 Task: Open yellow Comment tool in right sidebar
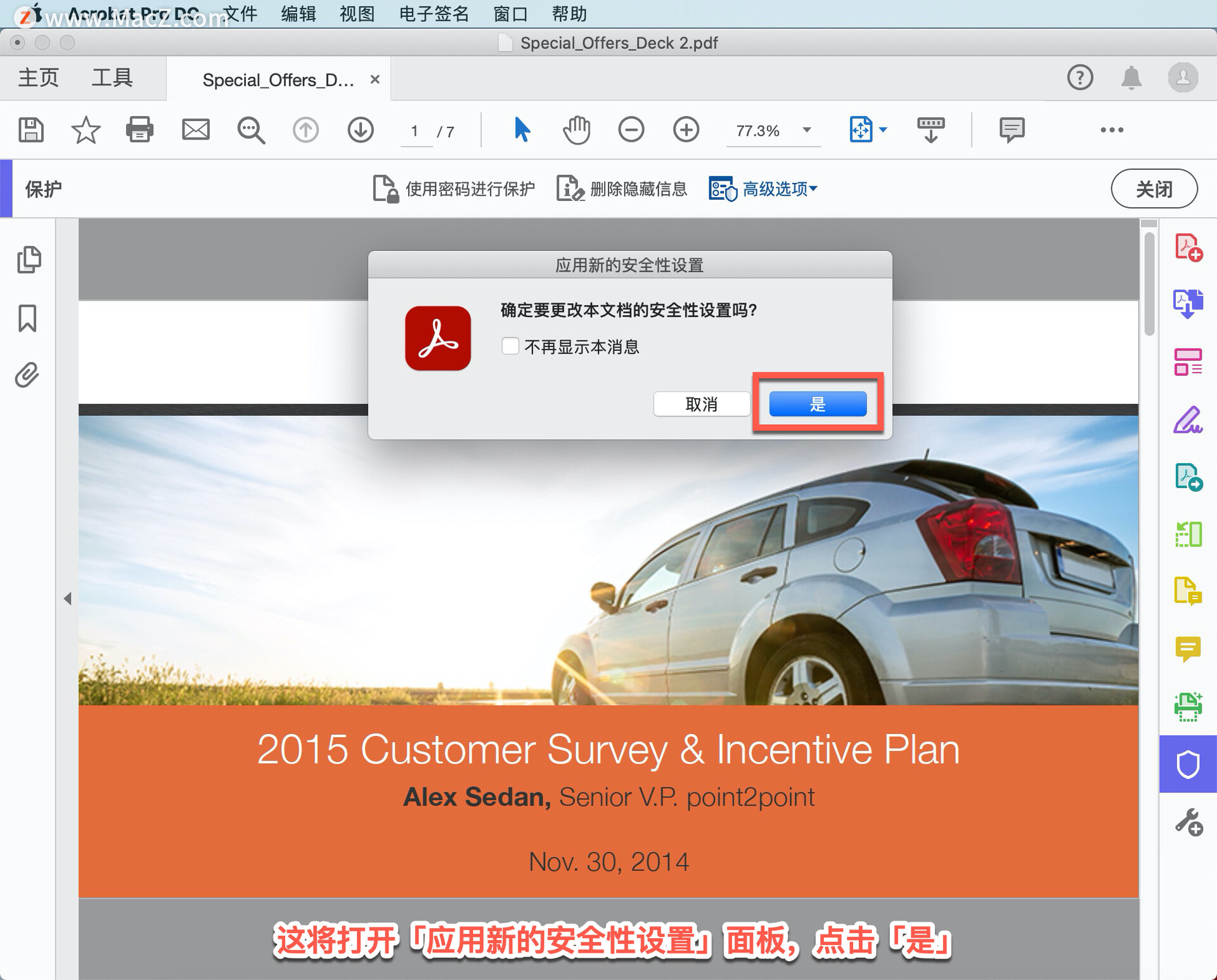tap(1188, 649)
